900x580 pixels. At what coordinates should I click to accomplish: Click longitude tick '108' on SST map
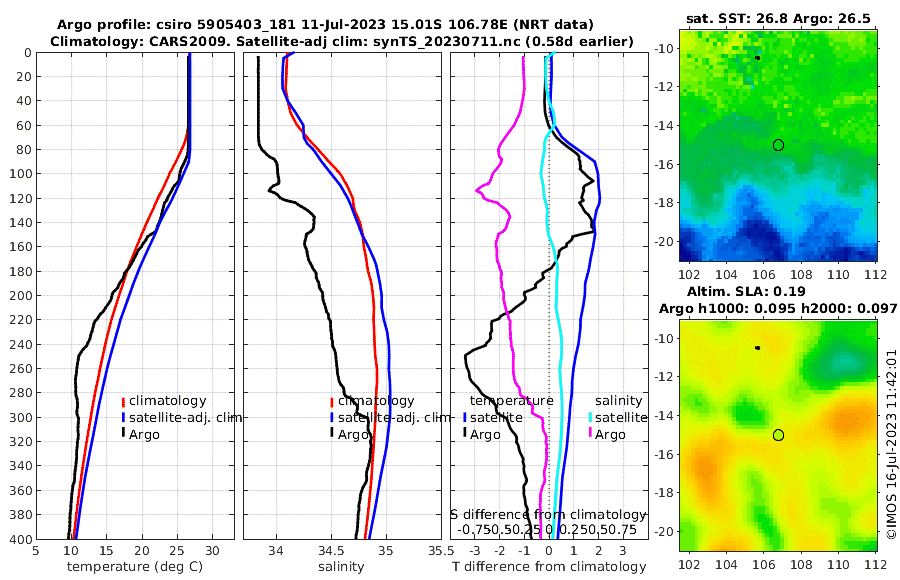pyautogui.click(x=801, y=274)
